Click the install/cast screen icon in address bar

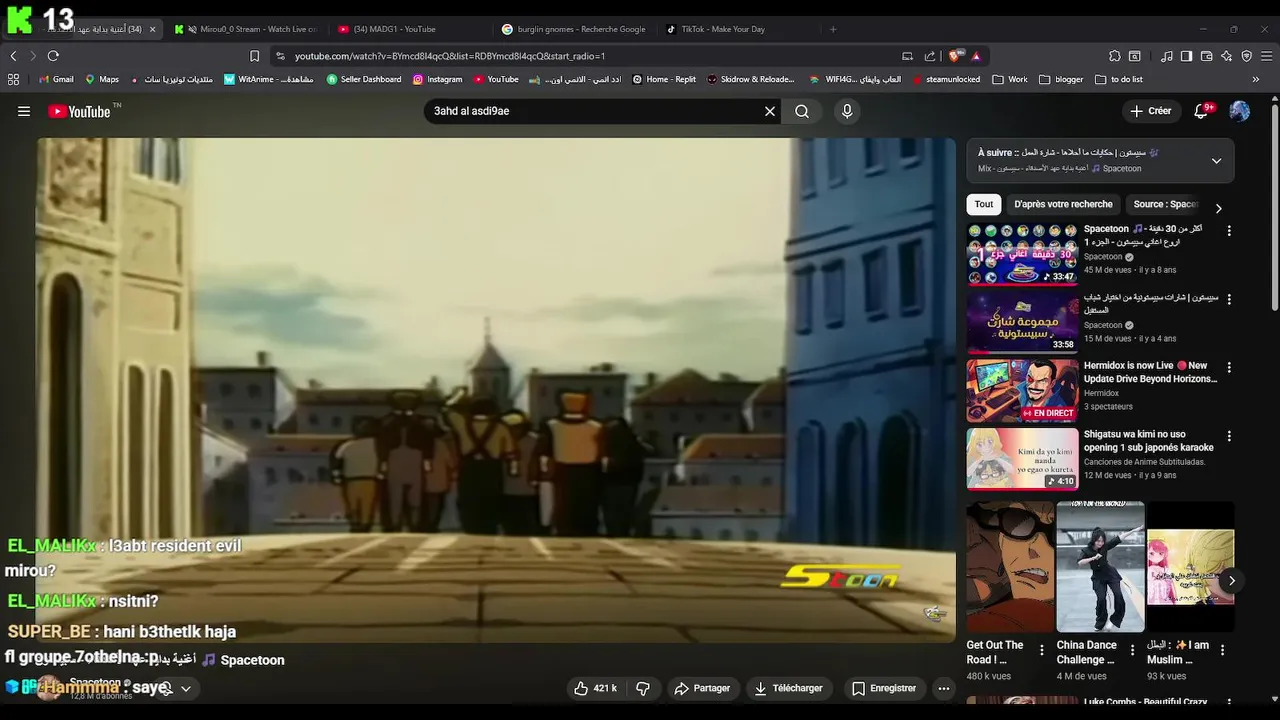(907, 56)
